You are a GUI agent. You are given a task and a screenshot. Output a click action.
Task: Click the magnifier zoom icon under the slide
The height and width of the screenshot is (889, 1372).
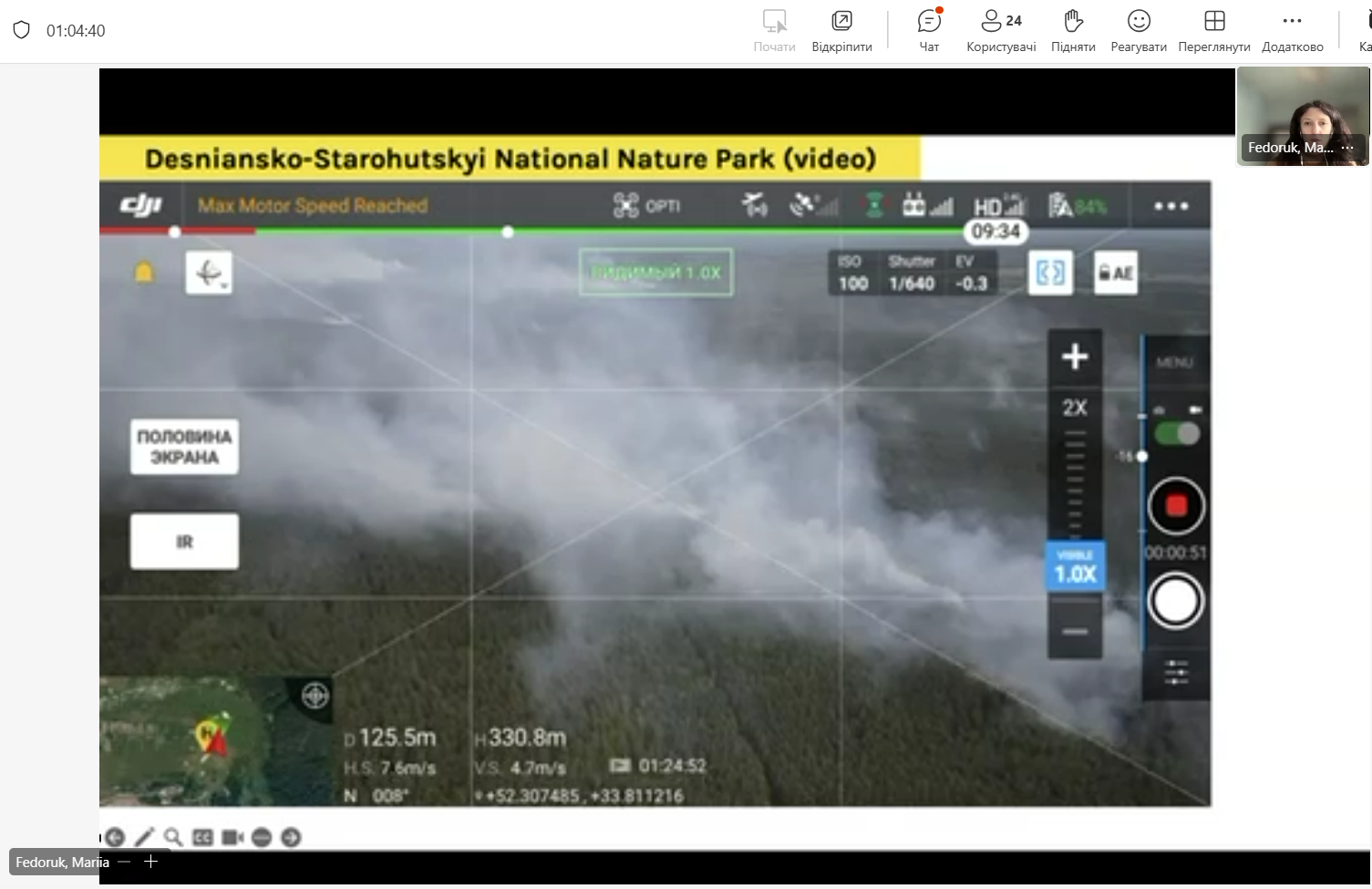pyautogui.click(x=173, y=837)
